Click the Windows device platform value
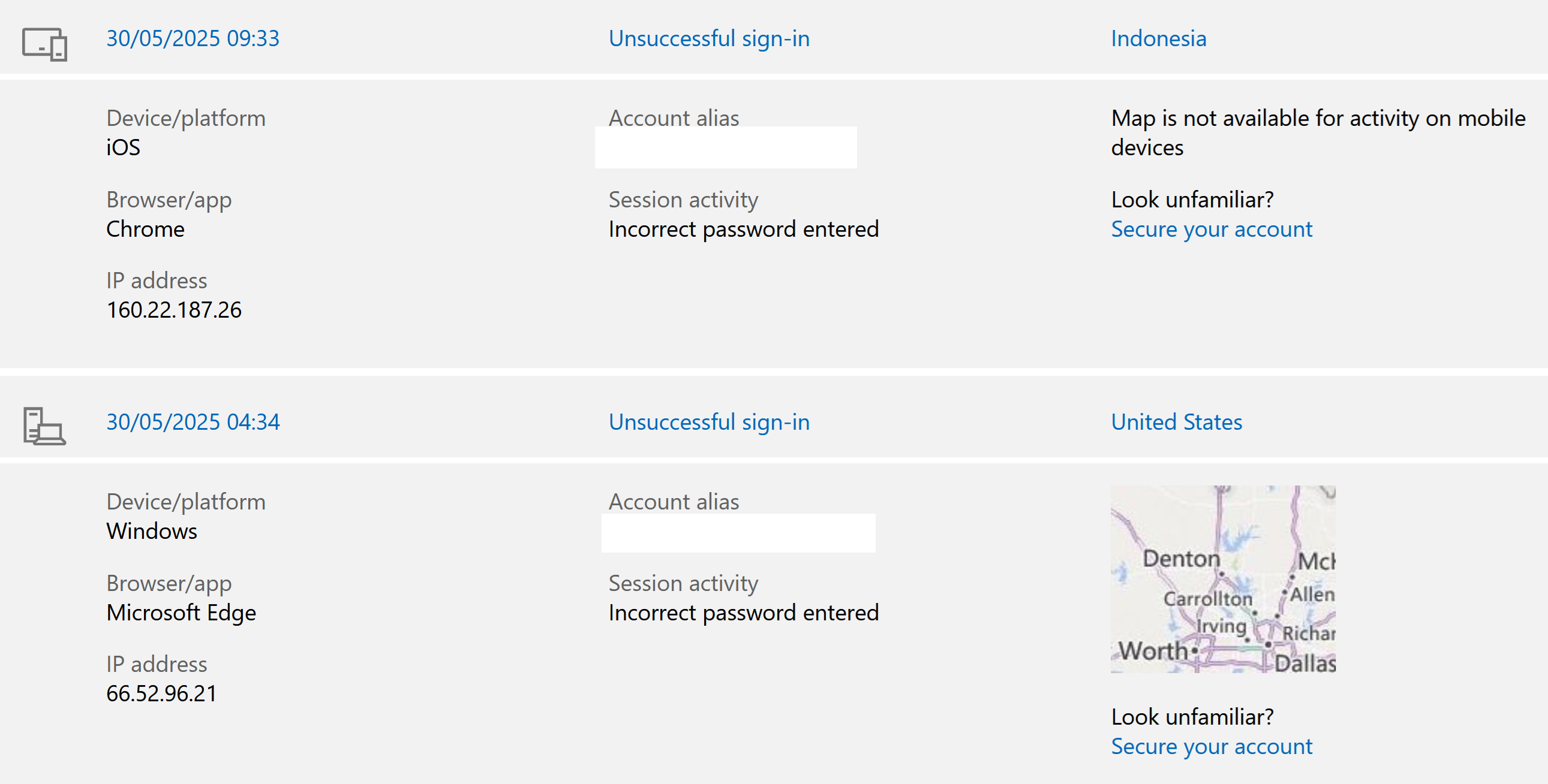Image resolution: width=1548 pixels, height=784 pixels. [x=151, y=531]
